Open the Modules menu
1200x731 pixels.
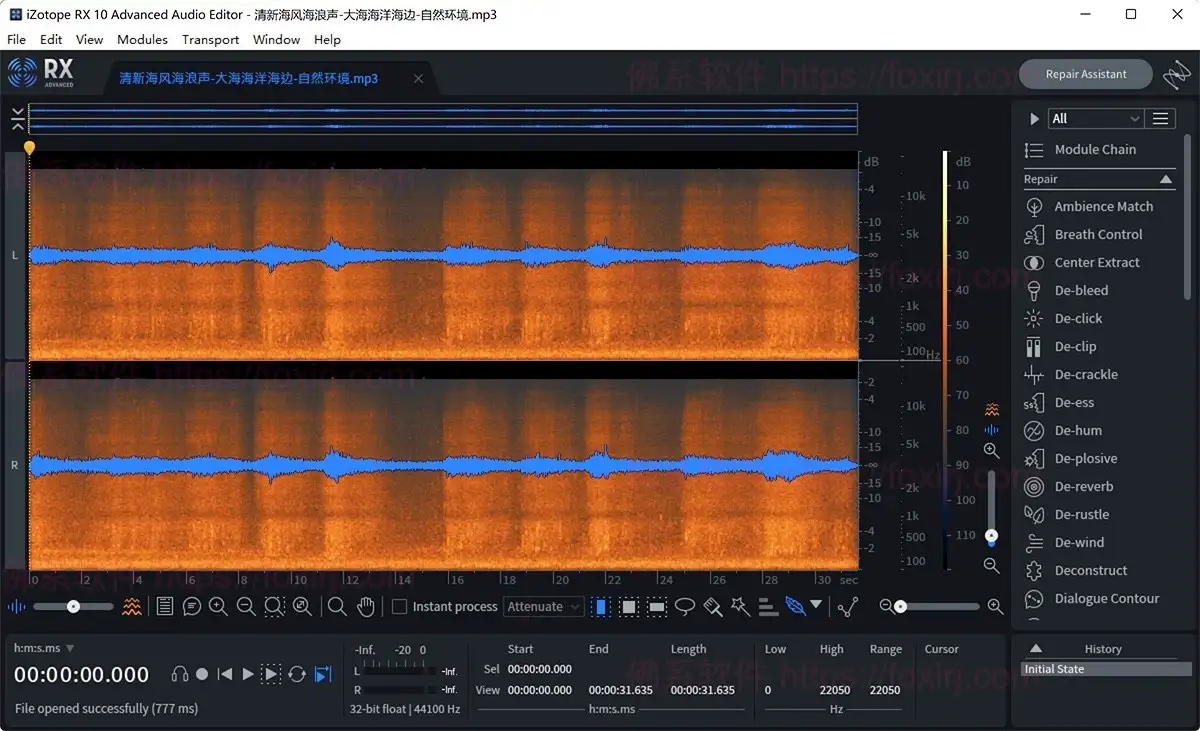(142, 39)
